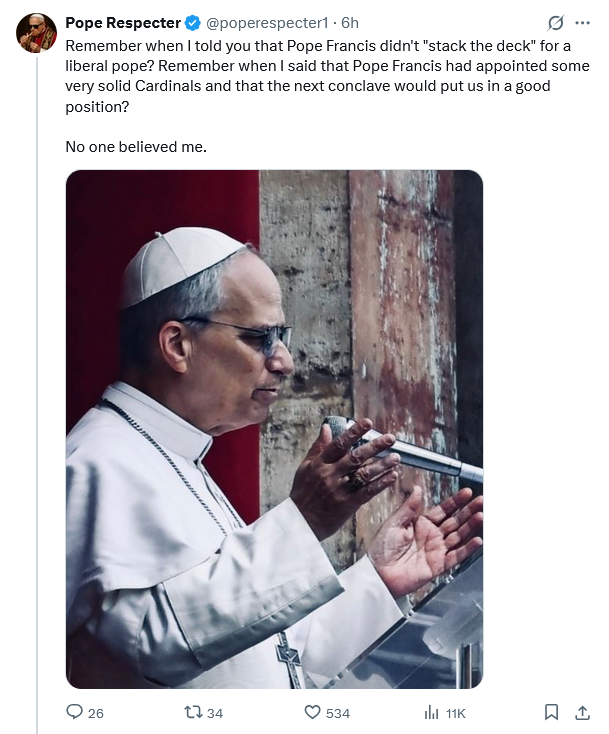
Task: Click the 26 replies count
Action: coord(96,713)
